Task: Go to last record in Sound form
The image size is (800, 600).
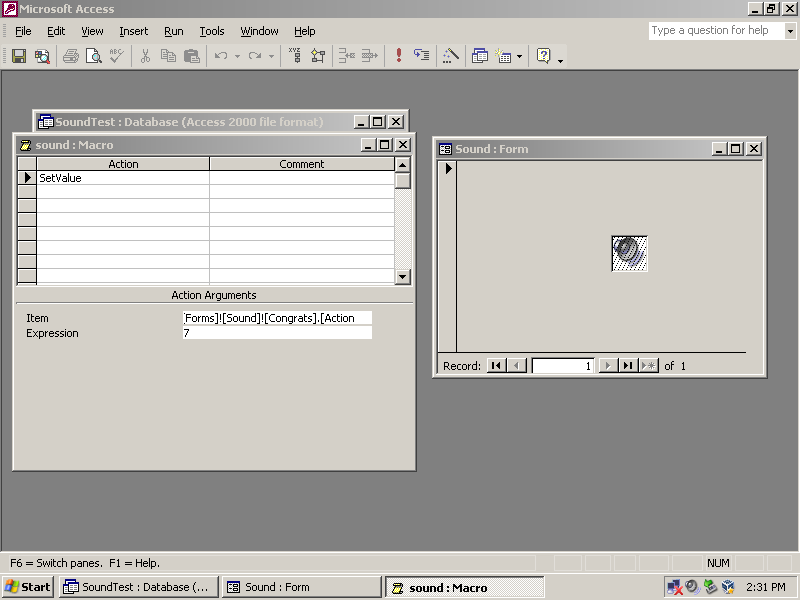Action: [x=628, y=365]
